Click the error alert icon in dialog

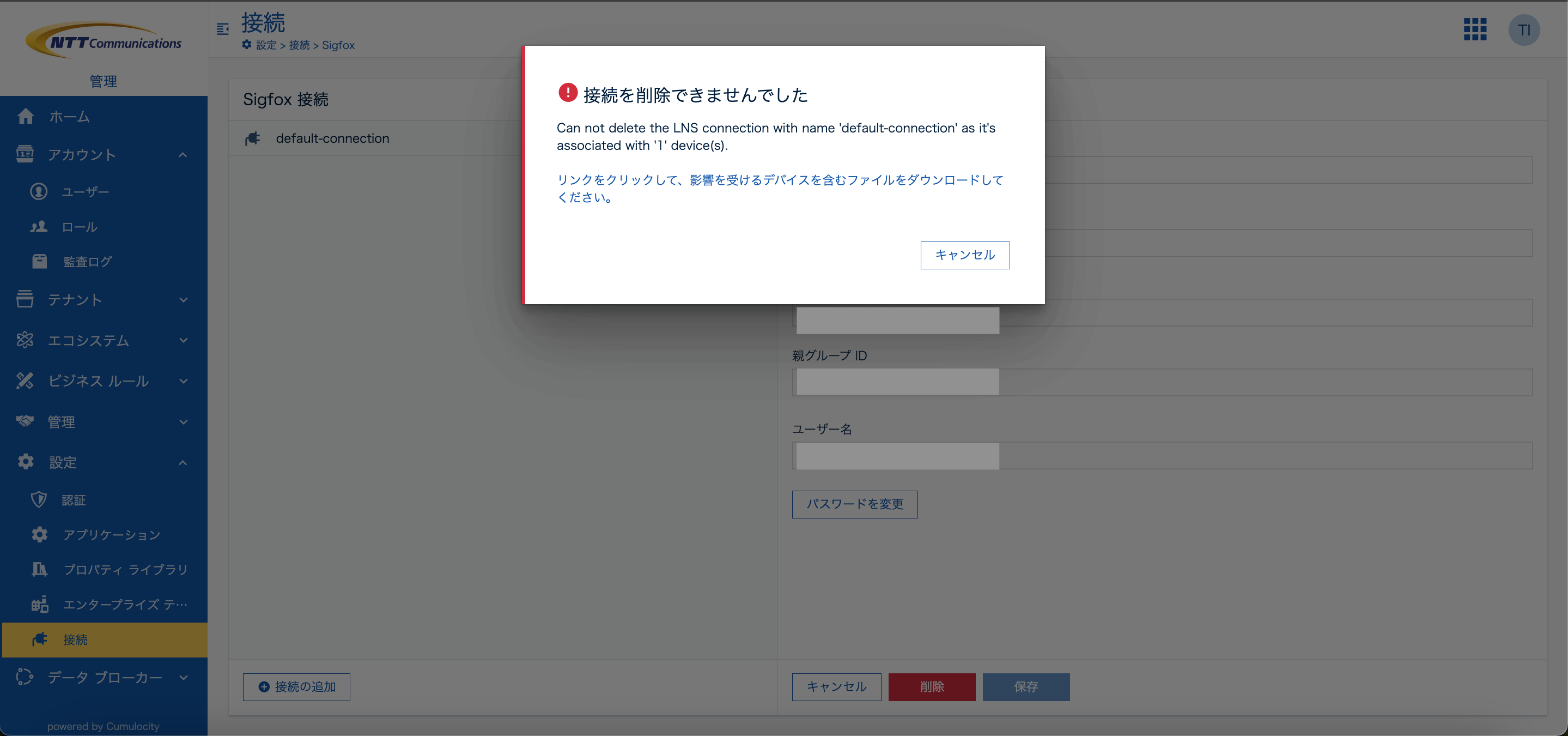[566, 94]
